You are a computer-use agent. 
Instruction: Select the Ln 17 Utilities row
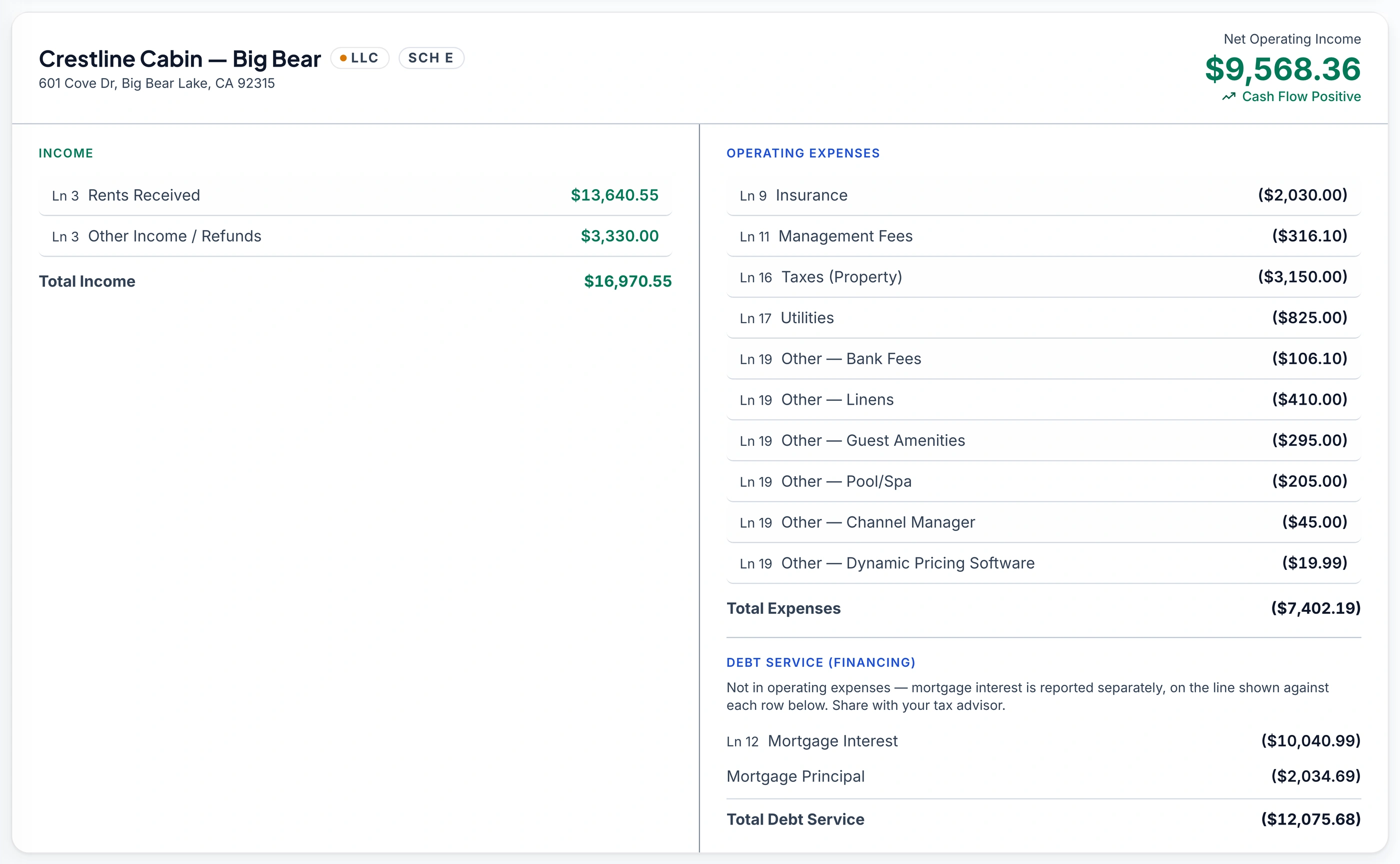1043,318
